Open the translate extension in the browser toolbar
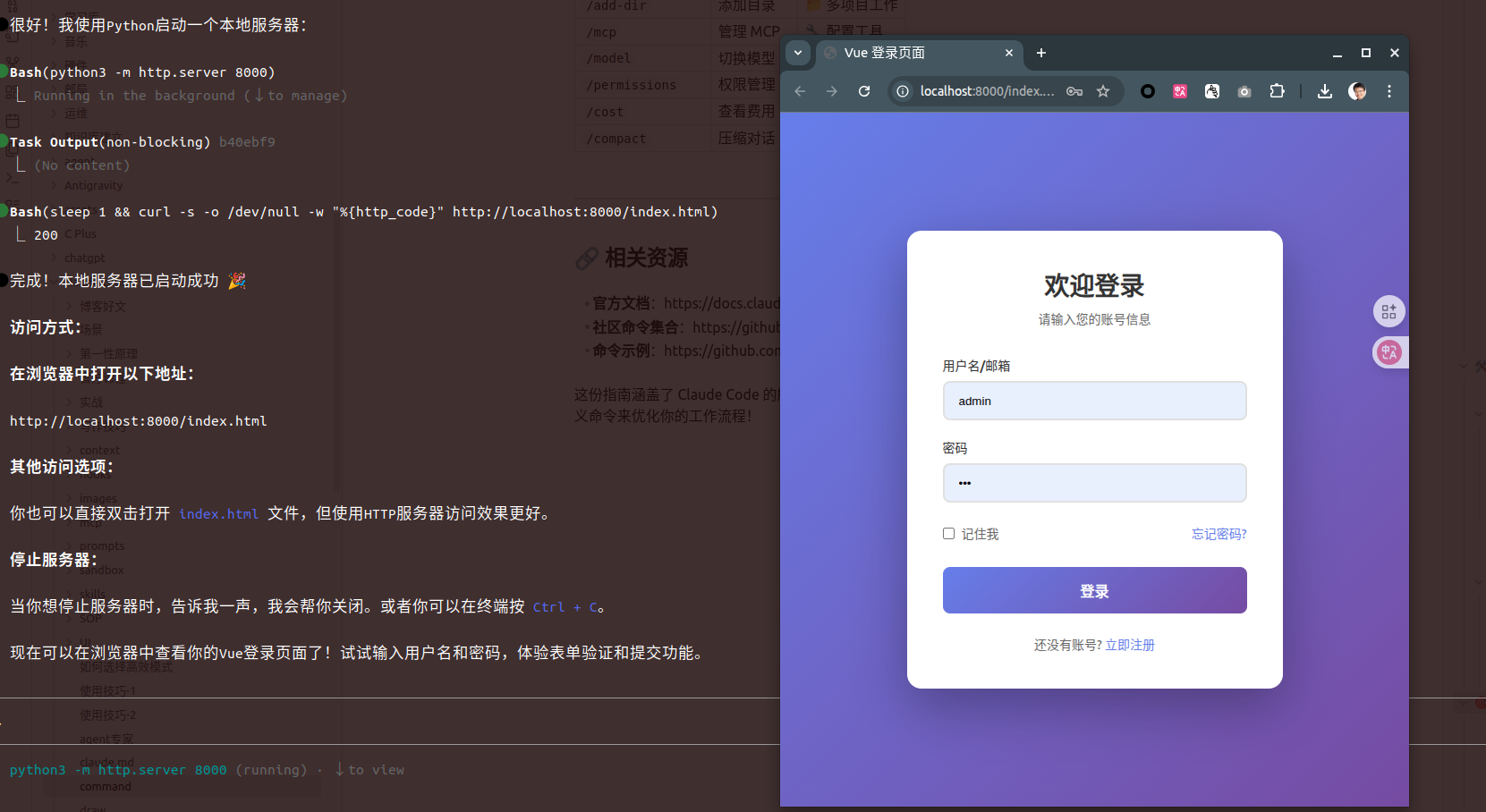 pyautogui.click(x=1180, y=90)
